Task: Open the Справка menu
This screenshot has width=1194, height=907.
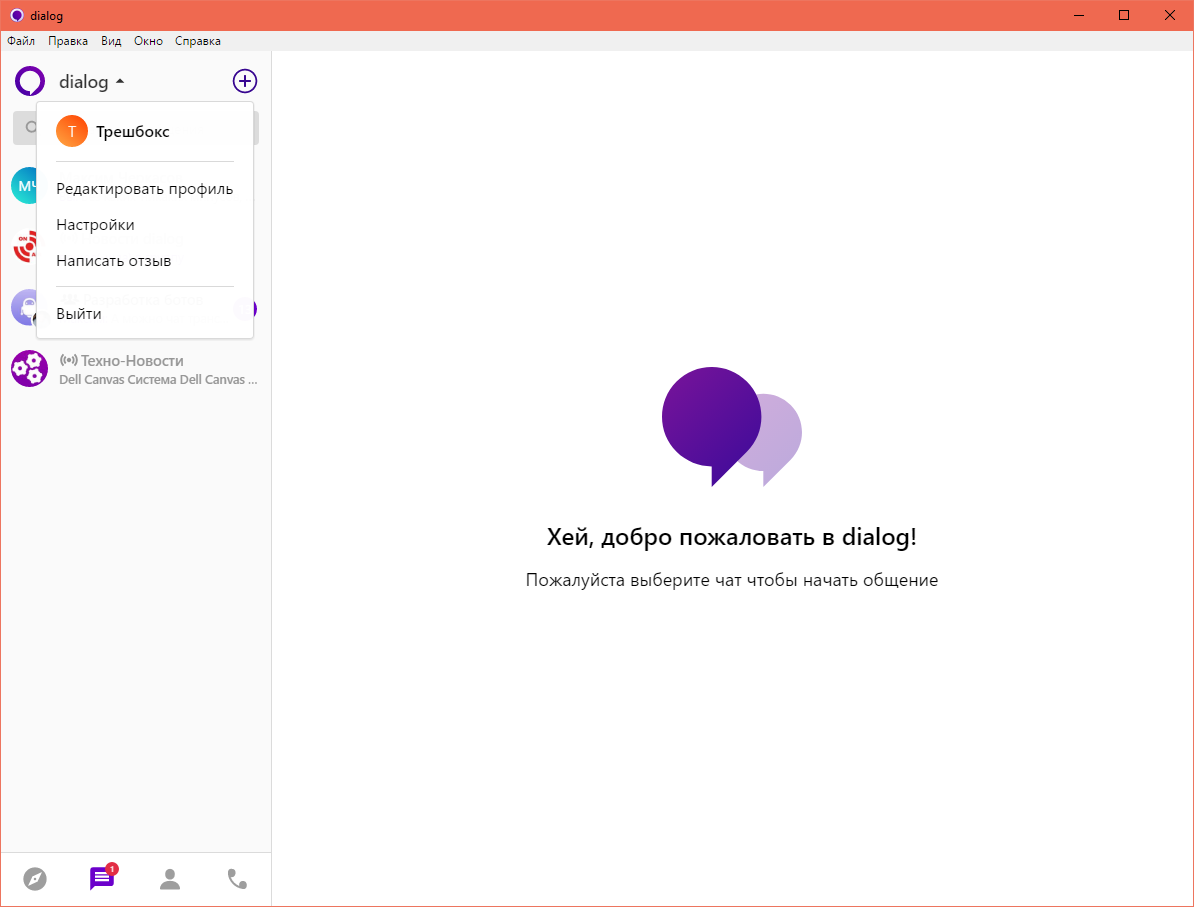Action: tap(198, 41)
